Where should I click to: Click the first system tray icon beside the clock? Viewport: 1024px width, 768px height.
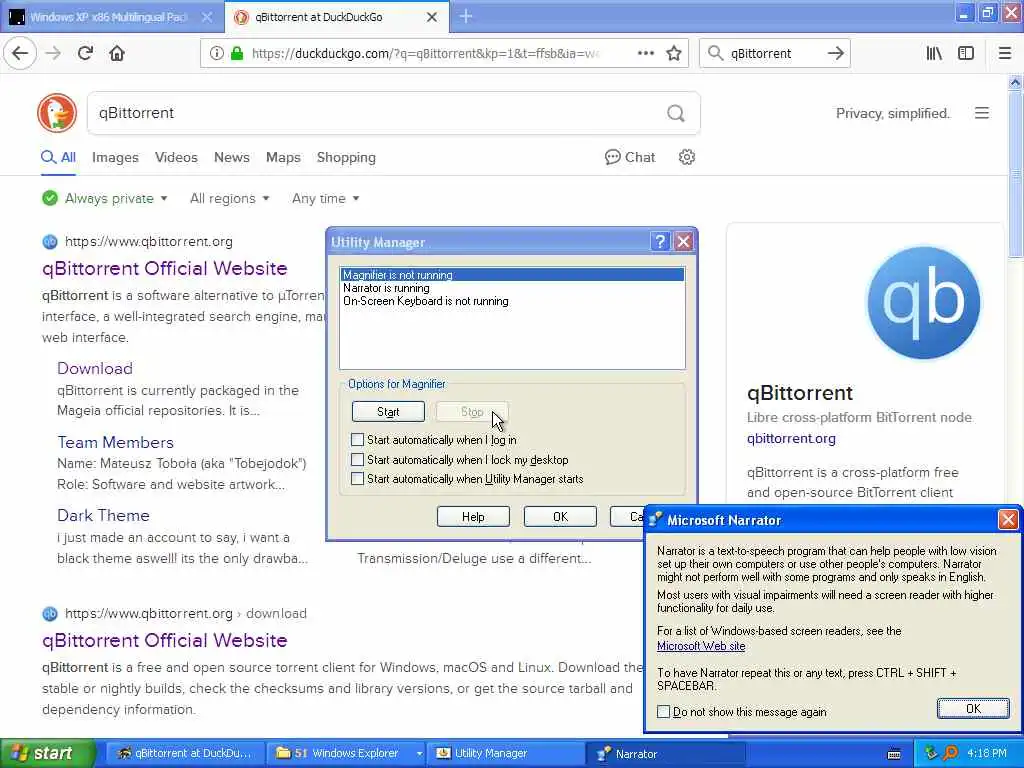[931, 753]
